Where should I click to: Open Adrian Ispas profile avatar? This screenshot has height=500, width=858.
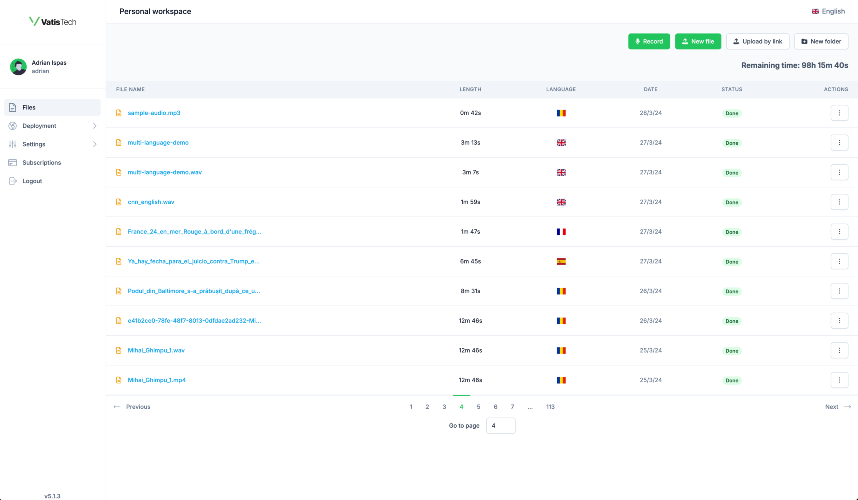click(x=18, y=67)
